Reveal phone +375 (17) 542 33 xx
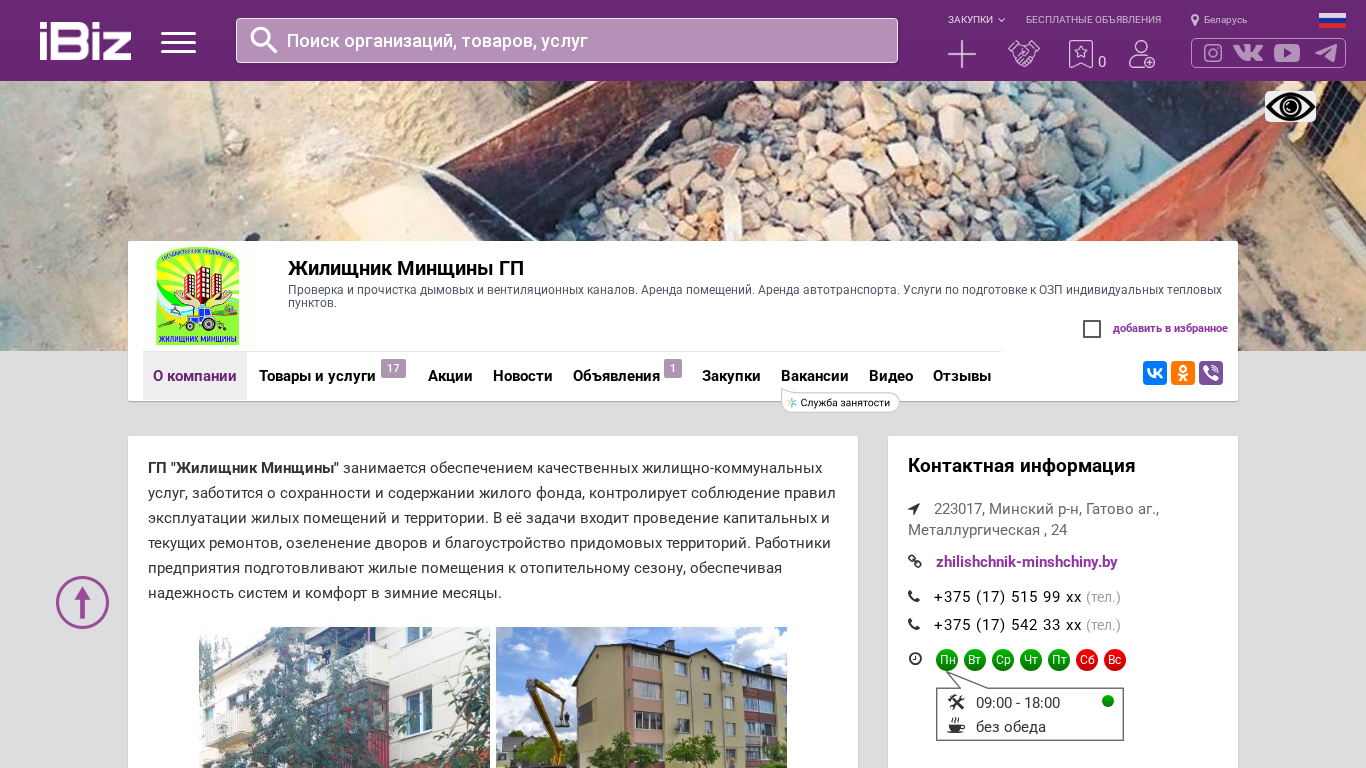Image resolution: width=1366 pixels, height=768 pixels. pos(1008,625)
